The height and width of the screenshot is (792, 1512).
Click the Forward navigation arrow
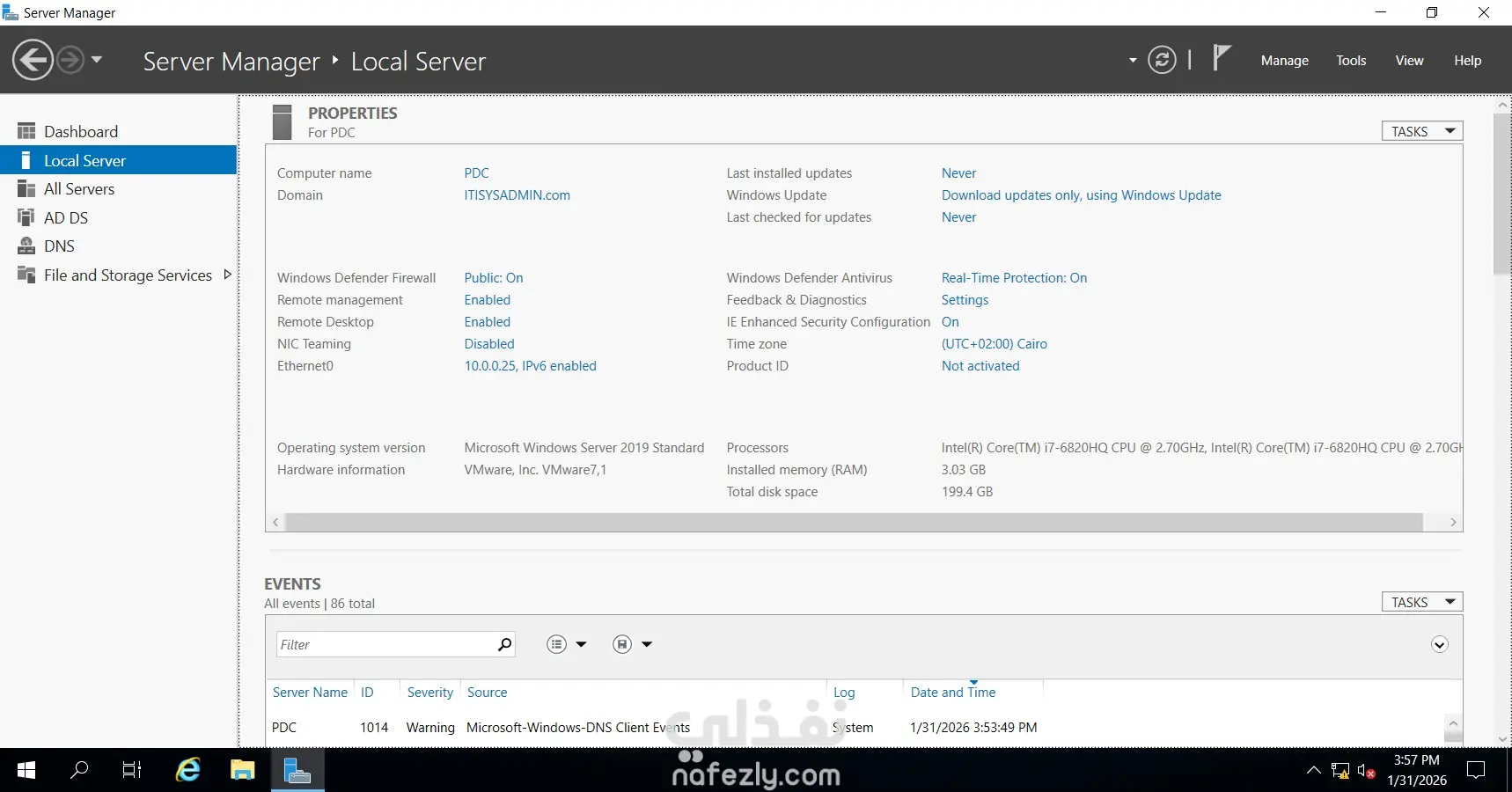[70, 60]
